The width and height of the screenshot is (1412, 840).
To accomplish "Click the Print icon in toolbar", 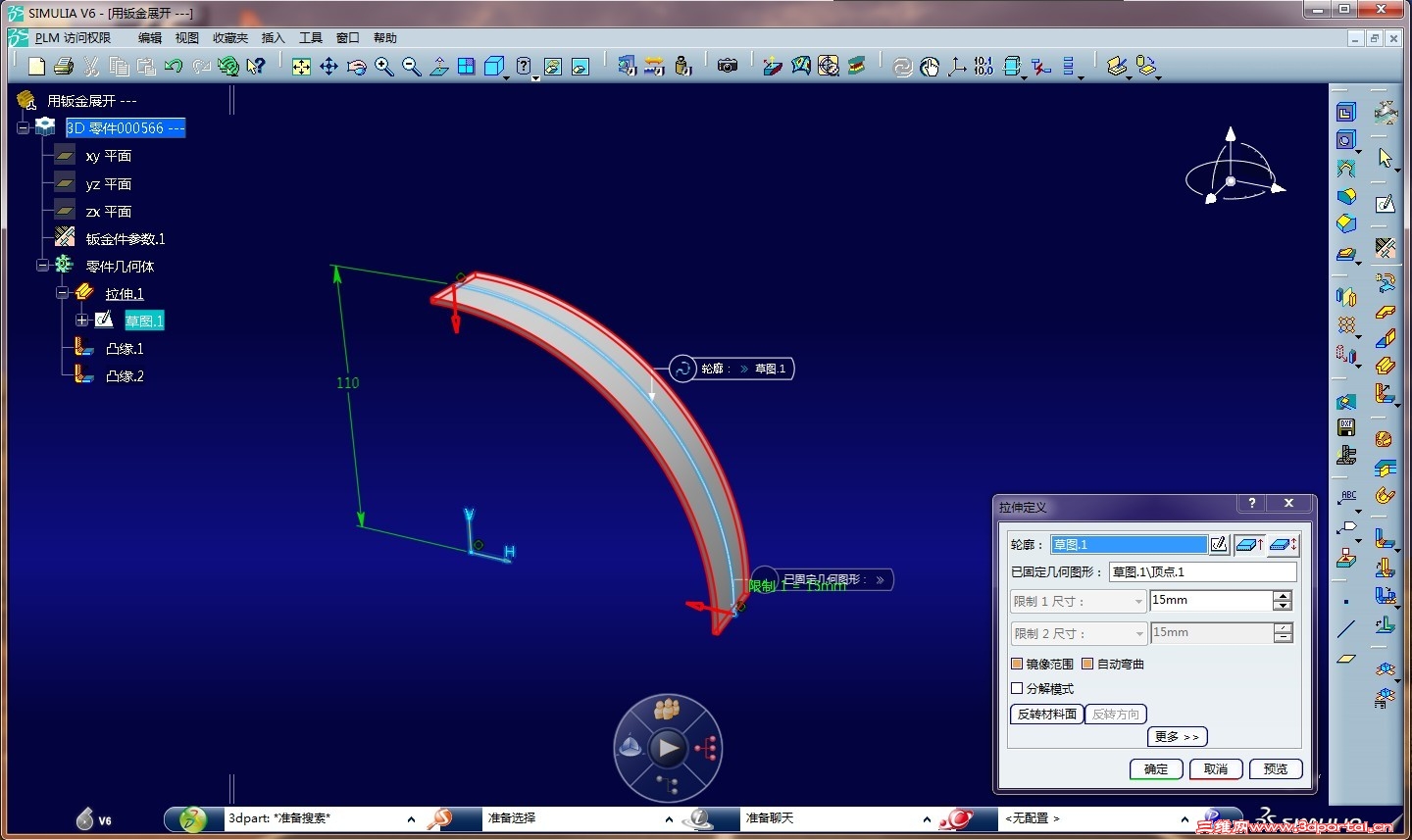I will pyautogui.click(x=64, y=66).
